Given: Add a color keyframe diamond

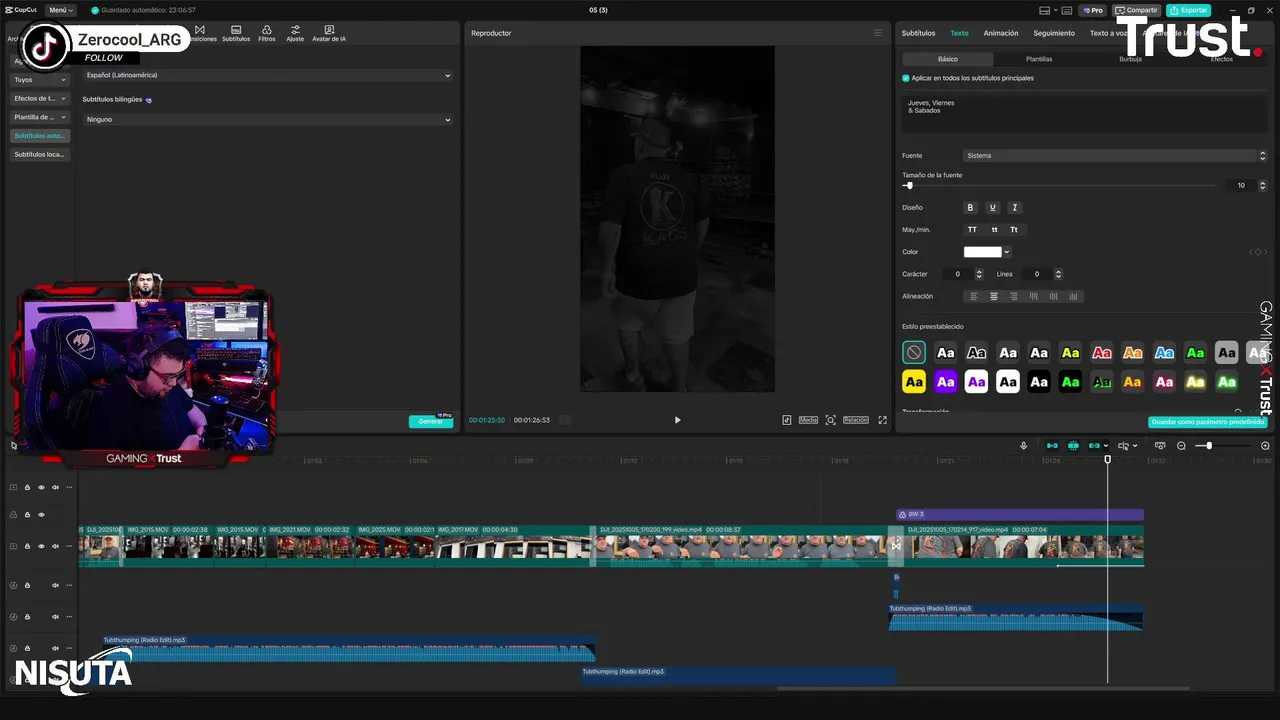Looking at the screenshot, I should coord(1258,252).
